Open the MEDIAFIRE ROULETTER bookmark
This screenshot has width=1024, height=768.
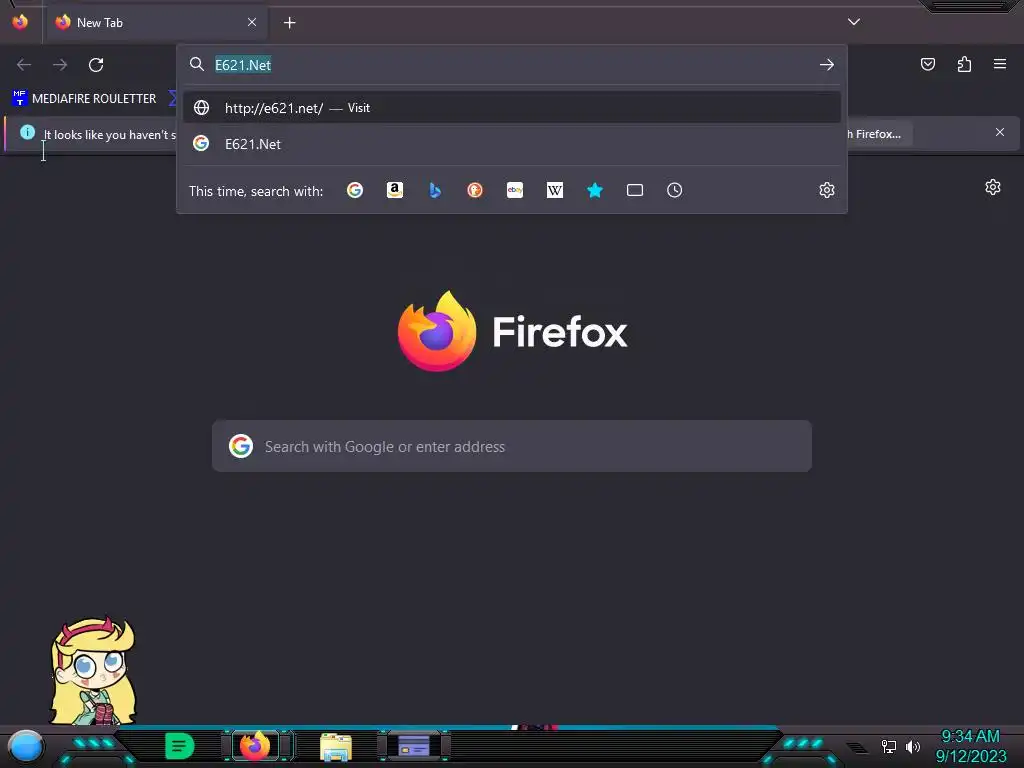84,99
